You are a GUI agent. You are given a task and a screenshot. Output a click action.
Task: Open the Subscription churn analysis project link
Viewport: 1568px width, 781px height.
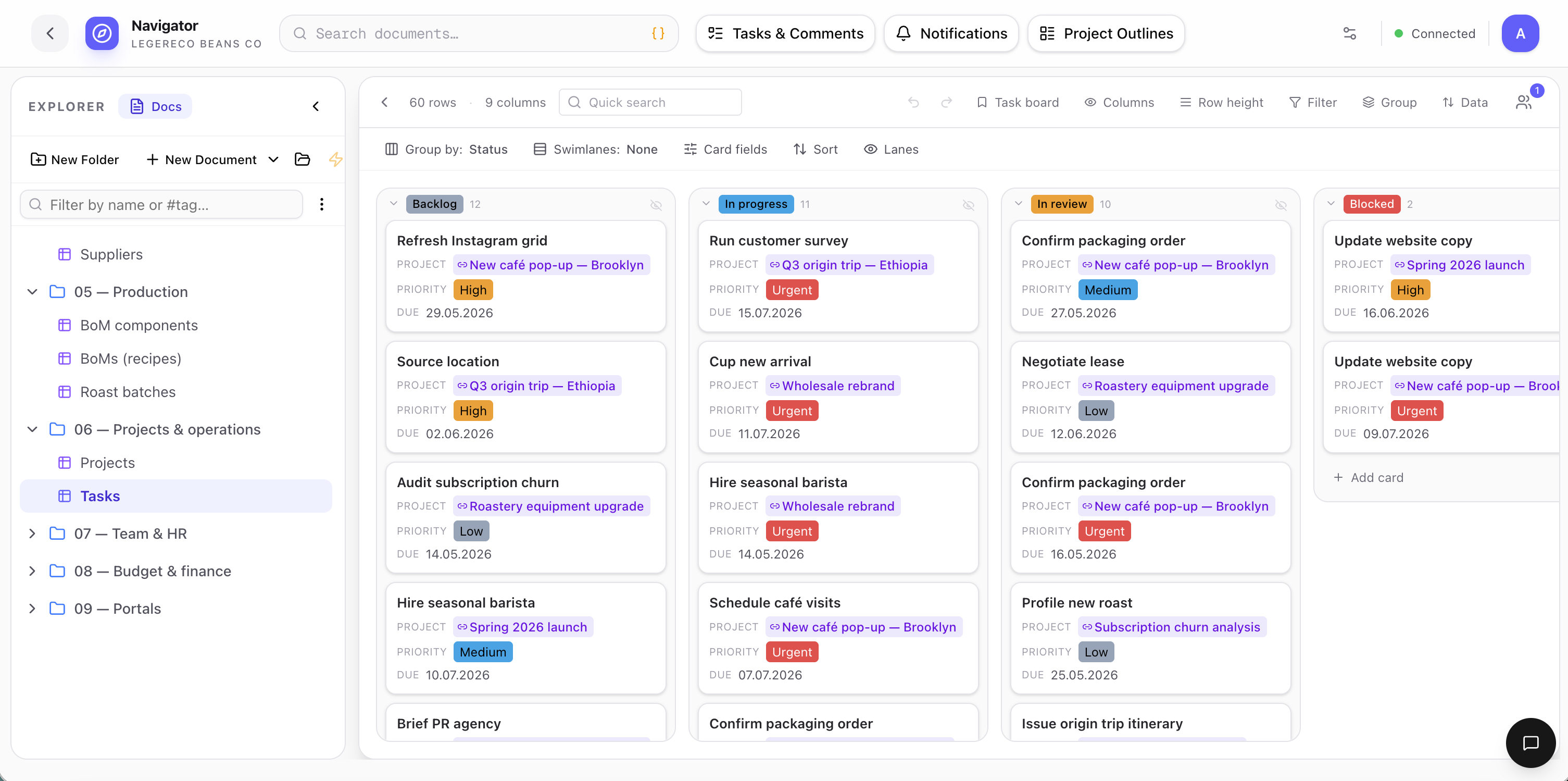[x=1172, y=627]
